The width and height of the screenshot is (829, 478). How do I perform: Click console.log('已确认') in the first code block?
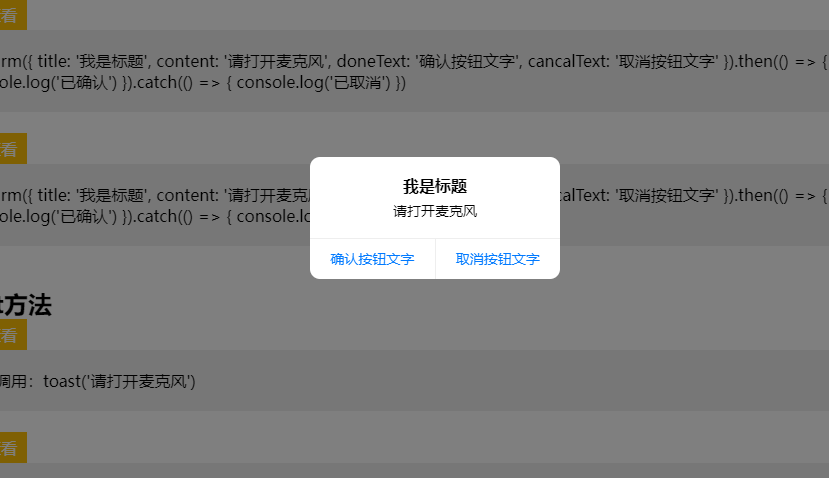click(58, 82)
